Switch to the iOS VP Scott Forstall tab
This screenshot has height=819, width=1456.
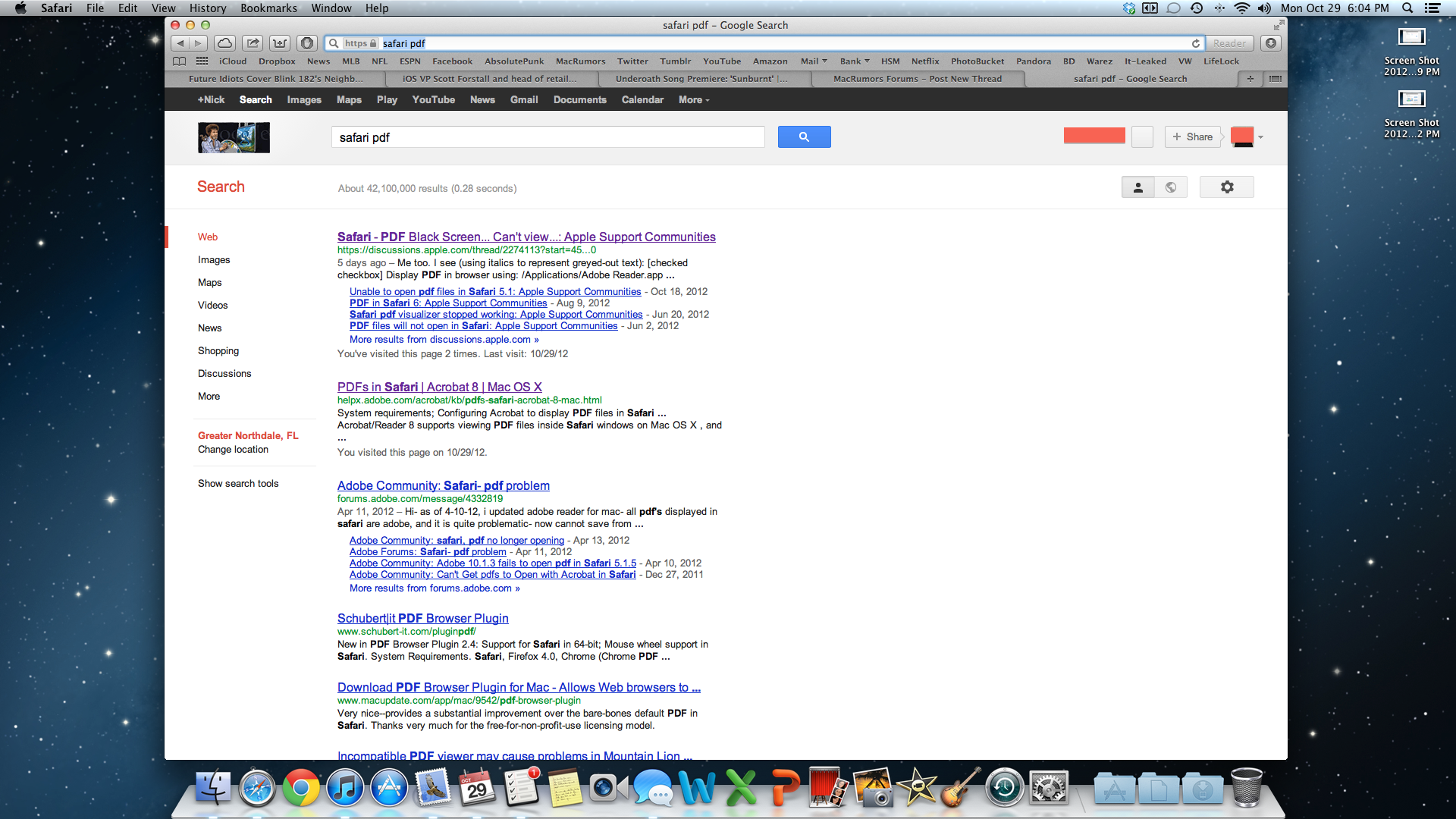click(490, 79)
